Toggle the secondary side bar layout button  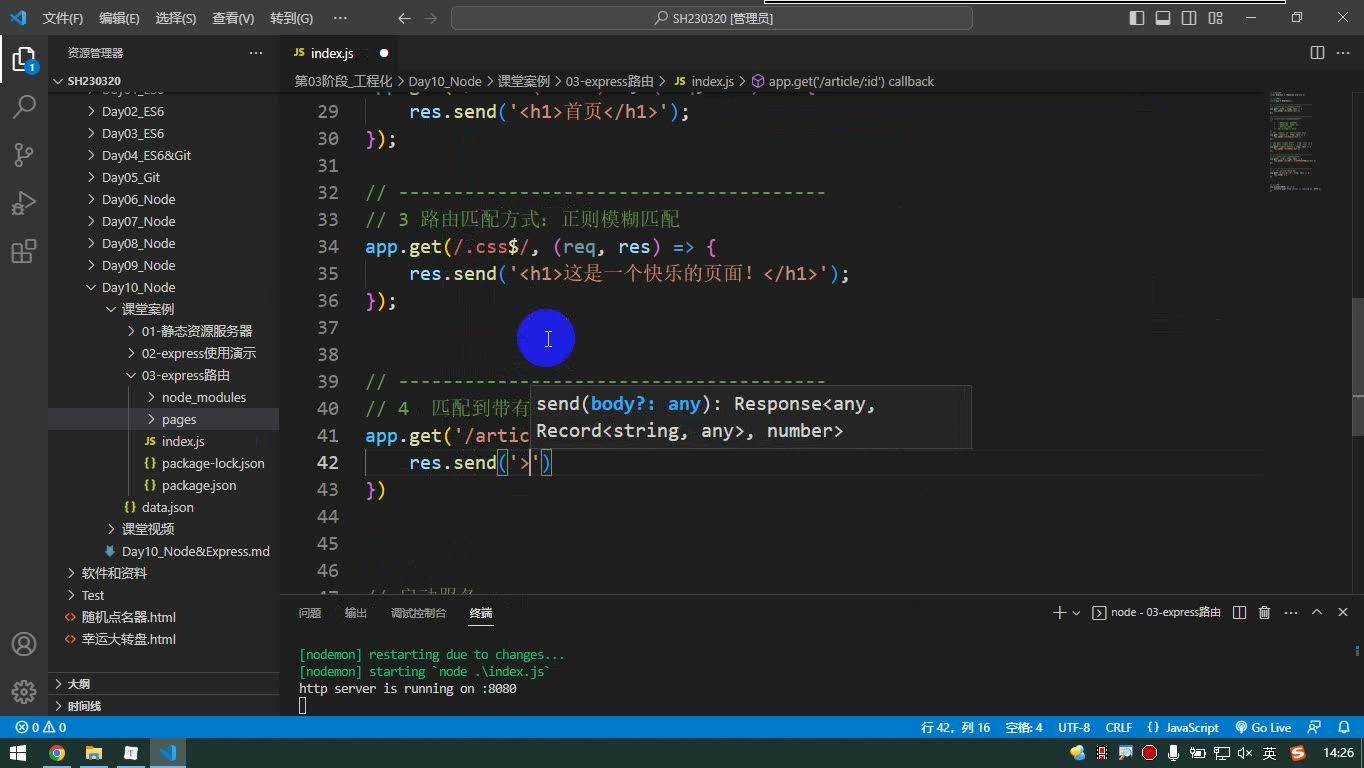click(1189, 18)
